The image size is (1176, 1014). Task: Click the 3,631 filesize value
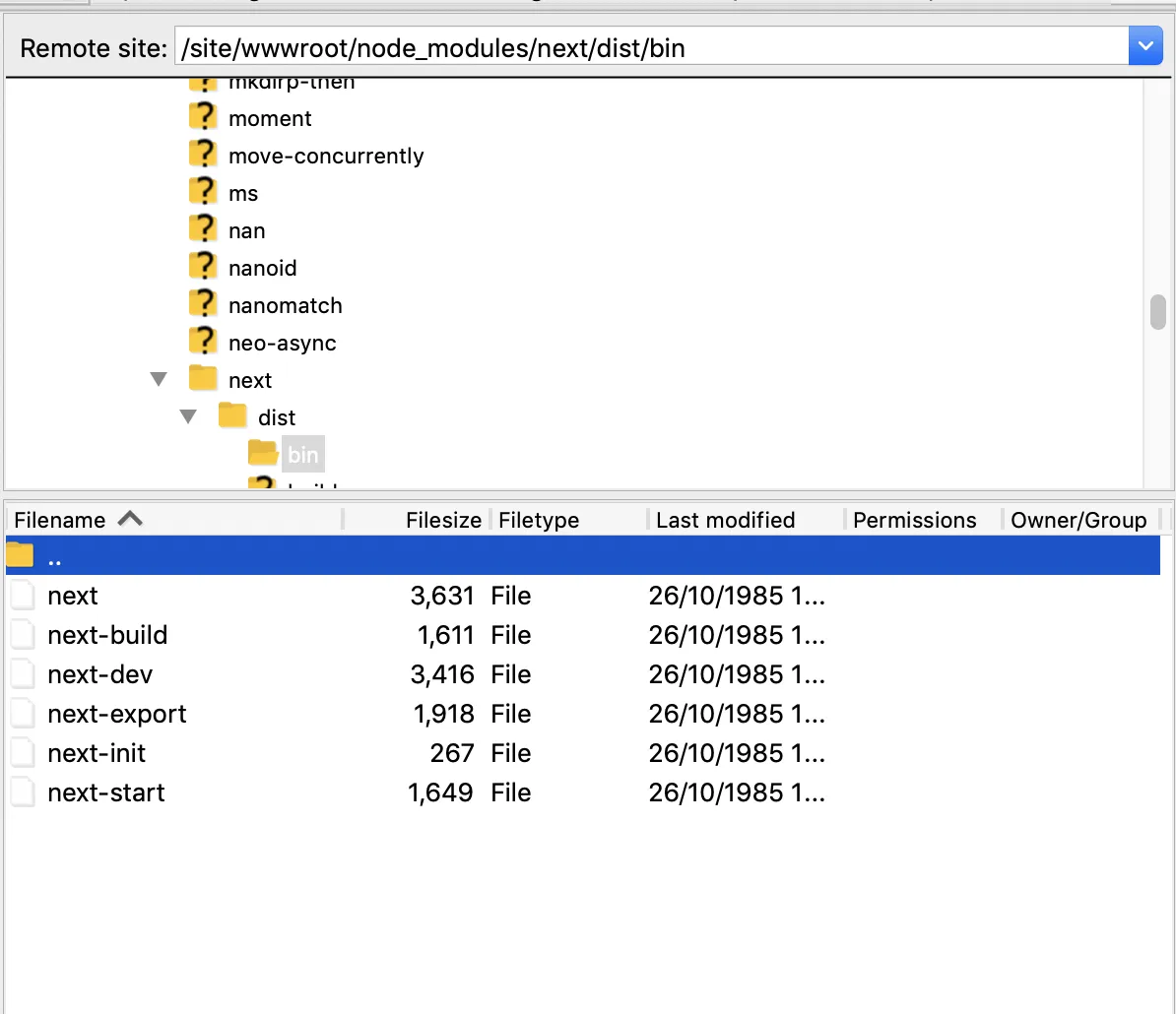(x=442, y=596)
